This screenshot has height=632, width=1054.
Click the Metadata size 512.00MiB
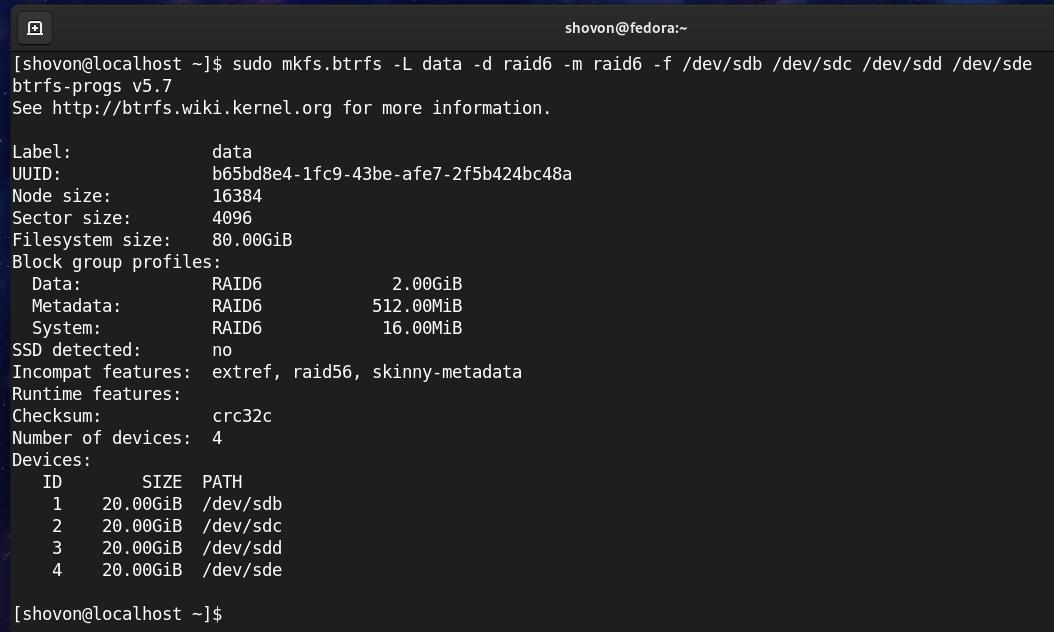(x=417, y=306)
